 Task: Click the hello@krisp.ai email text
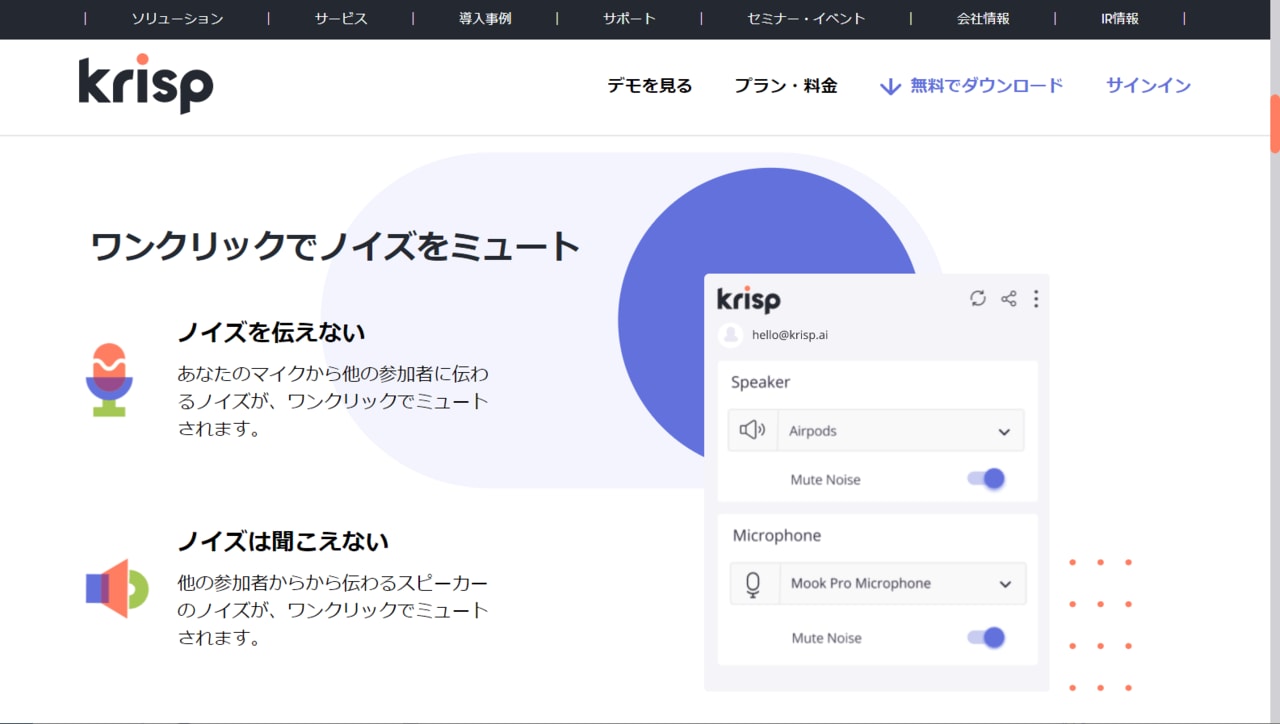point(790,335)
